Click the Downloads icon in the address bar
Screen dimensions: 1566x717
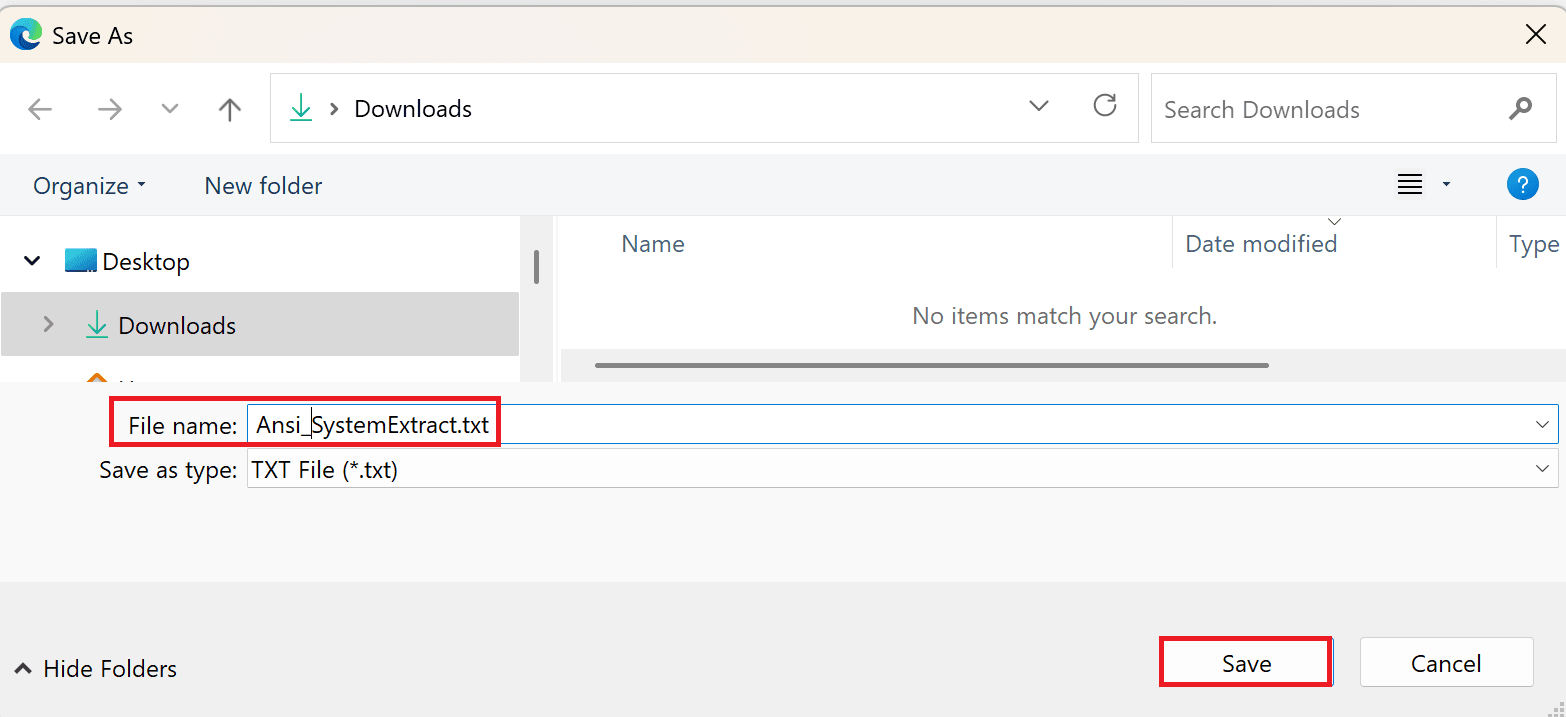click(300, 108)
